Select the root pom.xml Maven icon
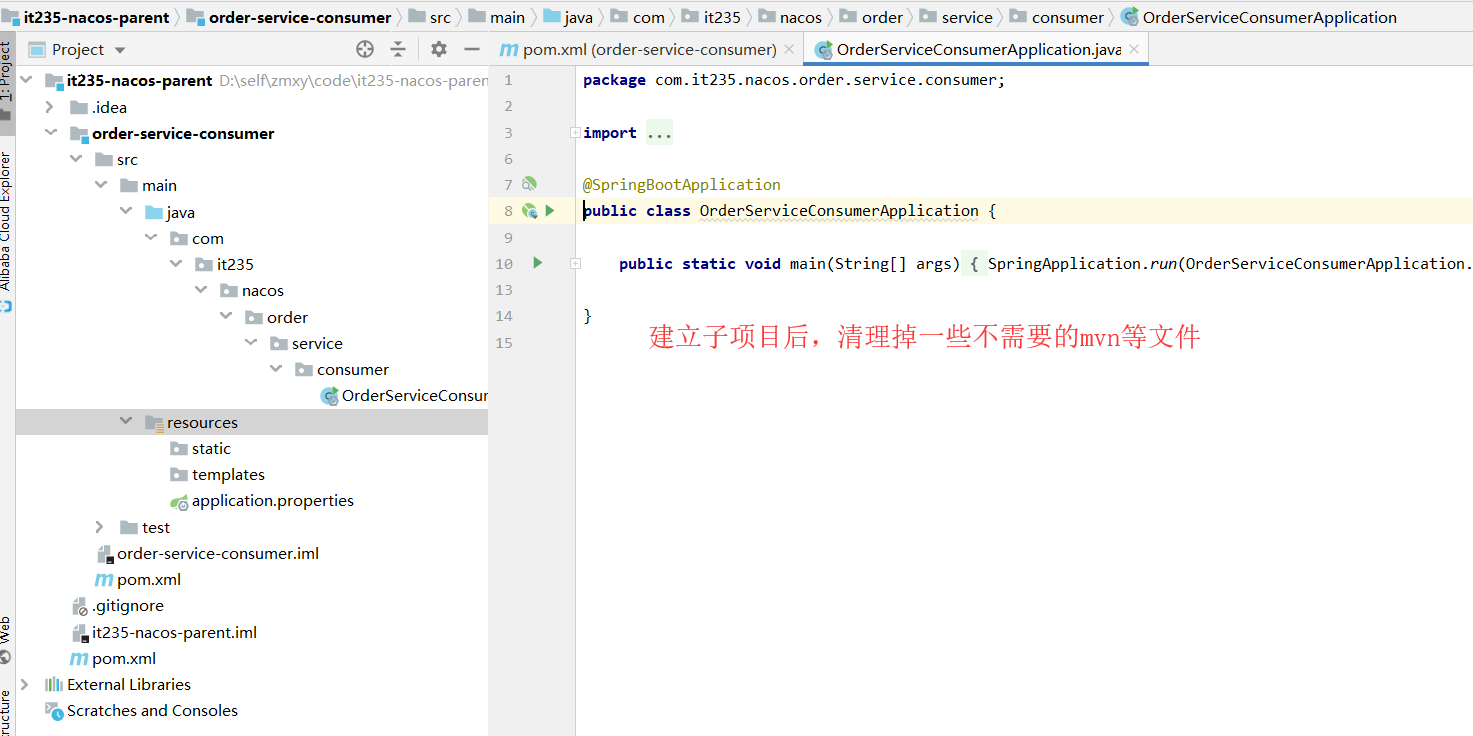Screen dimensions: 1473x736 (x=79, y=658)
